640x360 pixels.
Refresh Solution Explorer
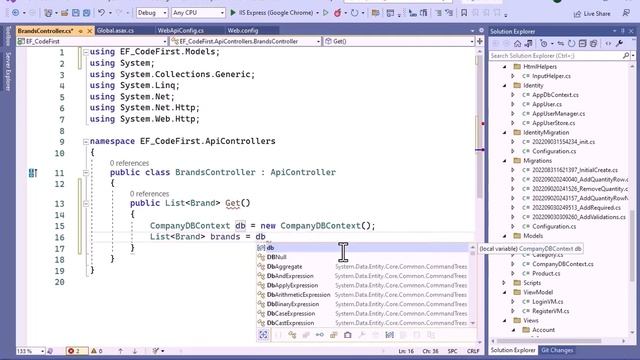(x=571, y=44)
